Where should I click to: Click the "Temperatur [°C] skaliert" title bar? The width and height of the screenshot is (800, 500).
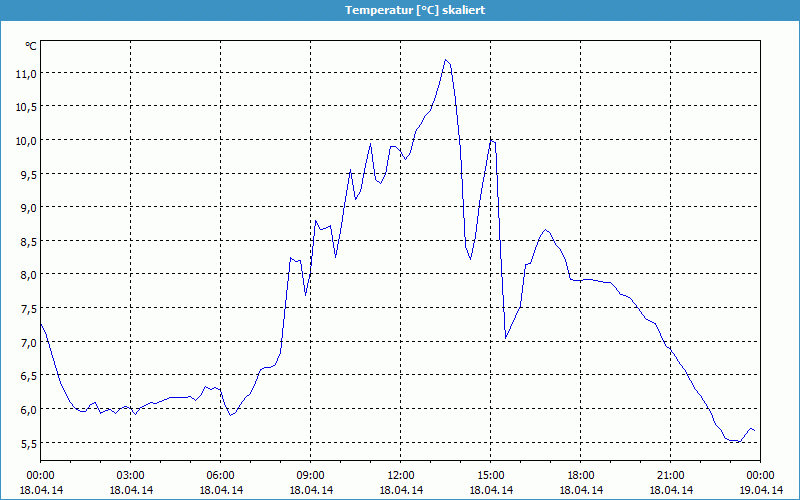400,10
